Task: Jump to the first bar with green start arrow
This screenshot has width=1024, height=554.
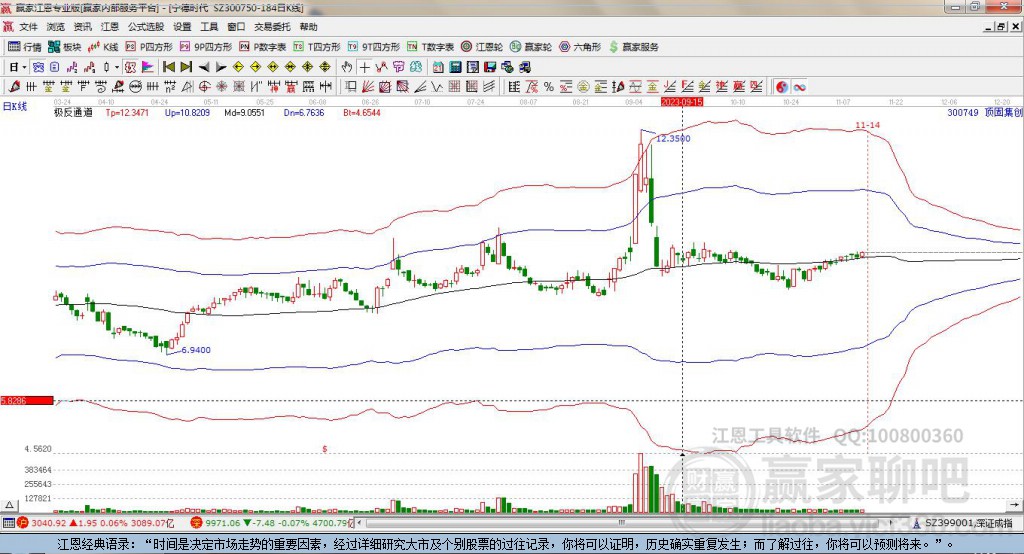Action: (168, 67)
